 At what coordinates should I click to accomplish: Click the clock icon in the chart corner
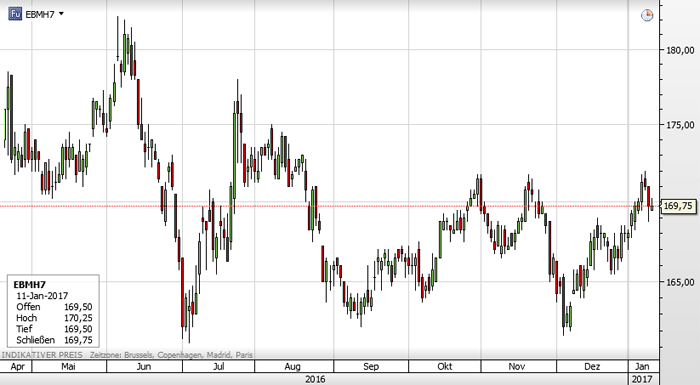click(x=647, y=15)
